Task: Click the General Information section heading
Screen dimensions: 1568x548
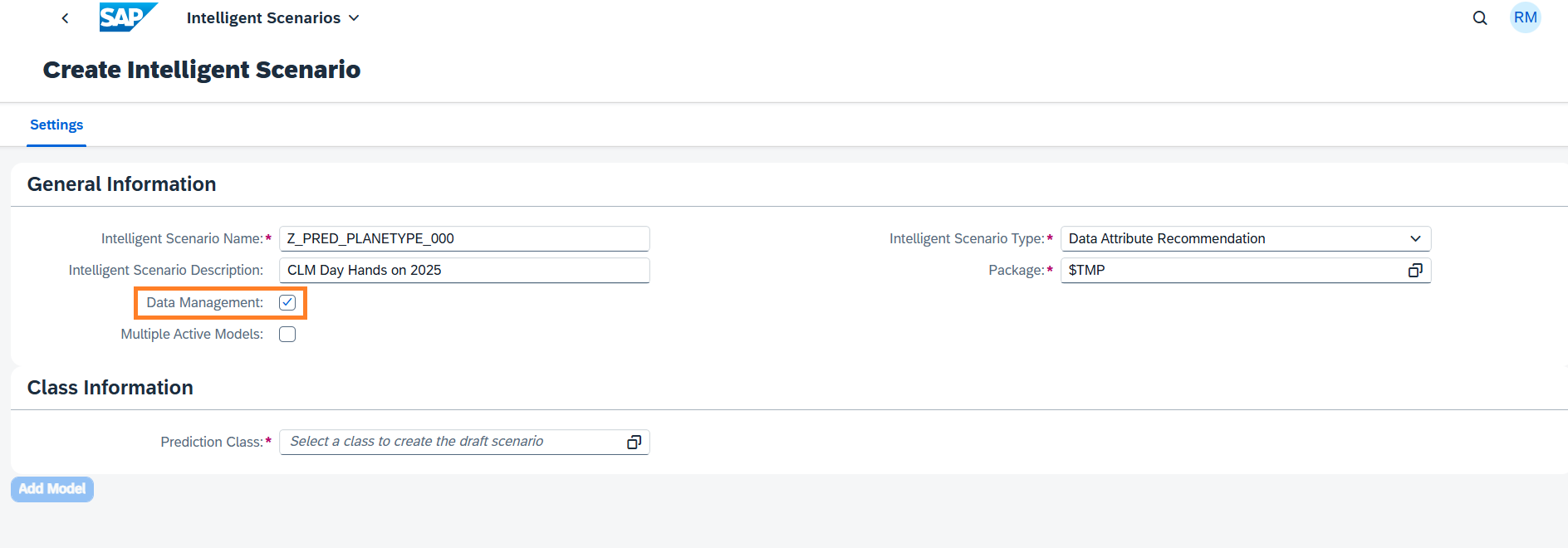Action: (x=121, y=184)
